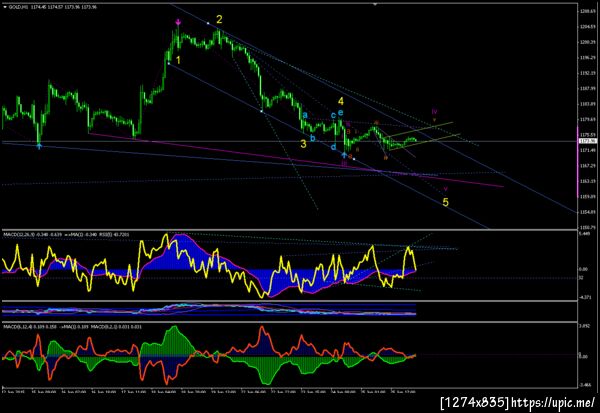Select the blue sub-wave label b
This screenshot has width=600, height=413.
tap(313, 138)
